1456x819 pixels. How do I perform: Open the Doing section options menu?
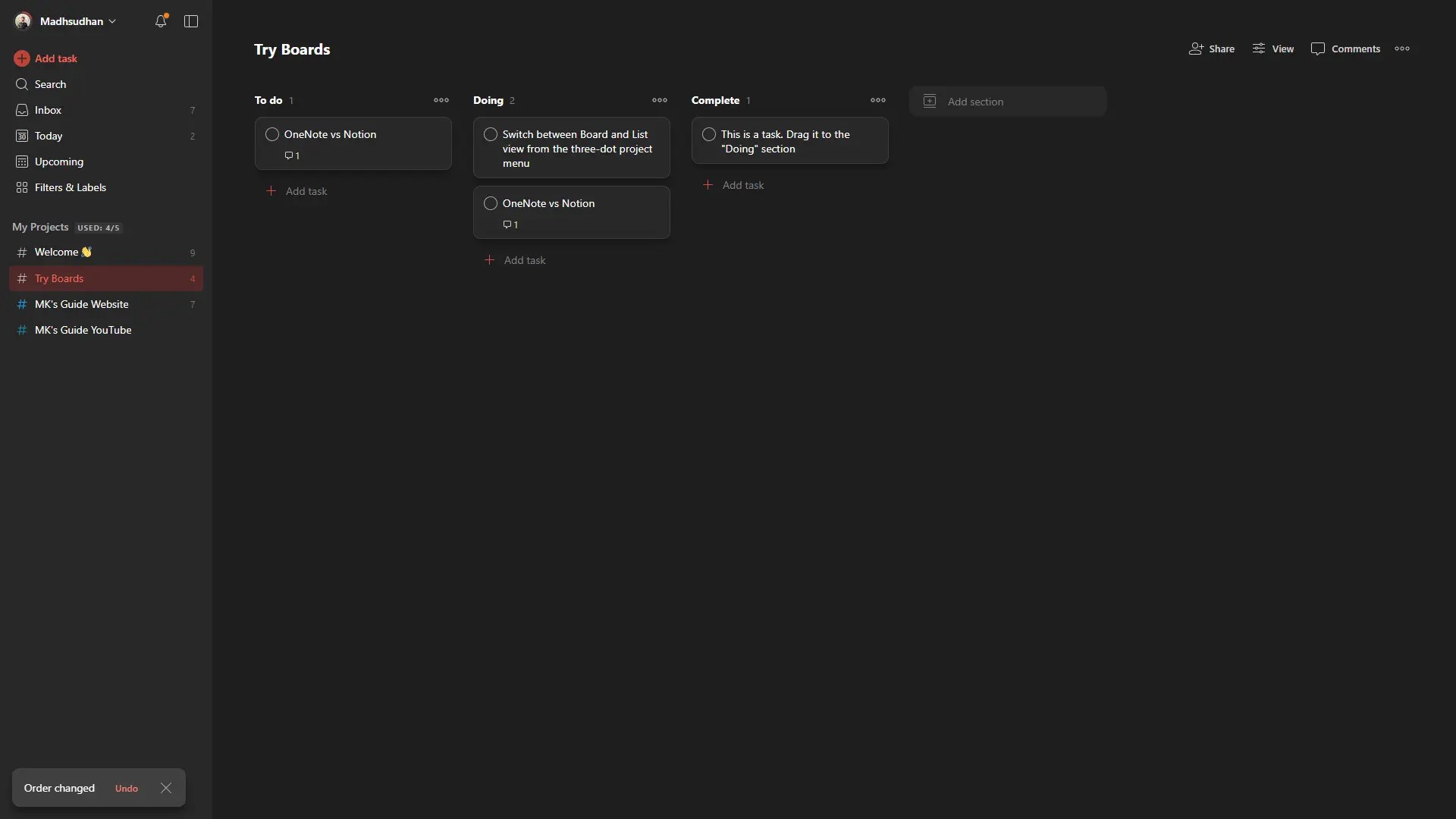point(659,99)
